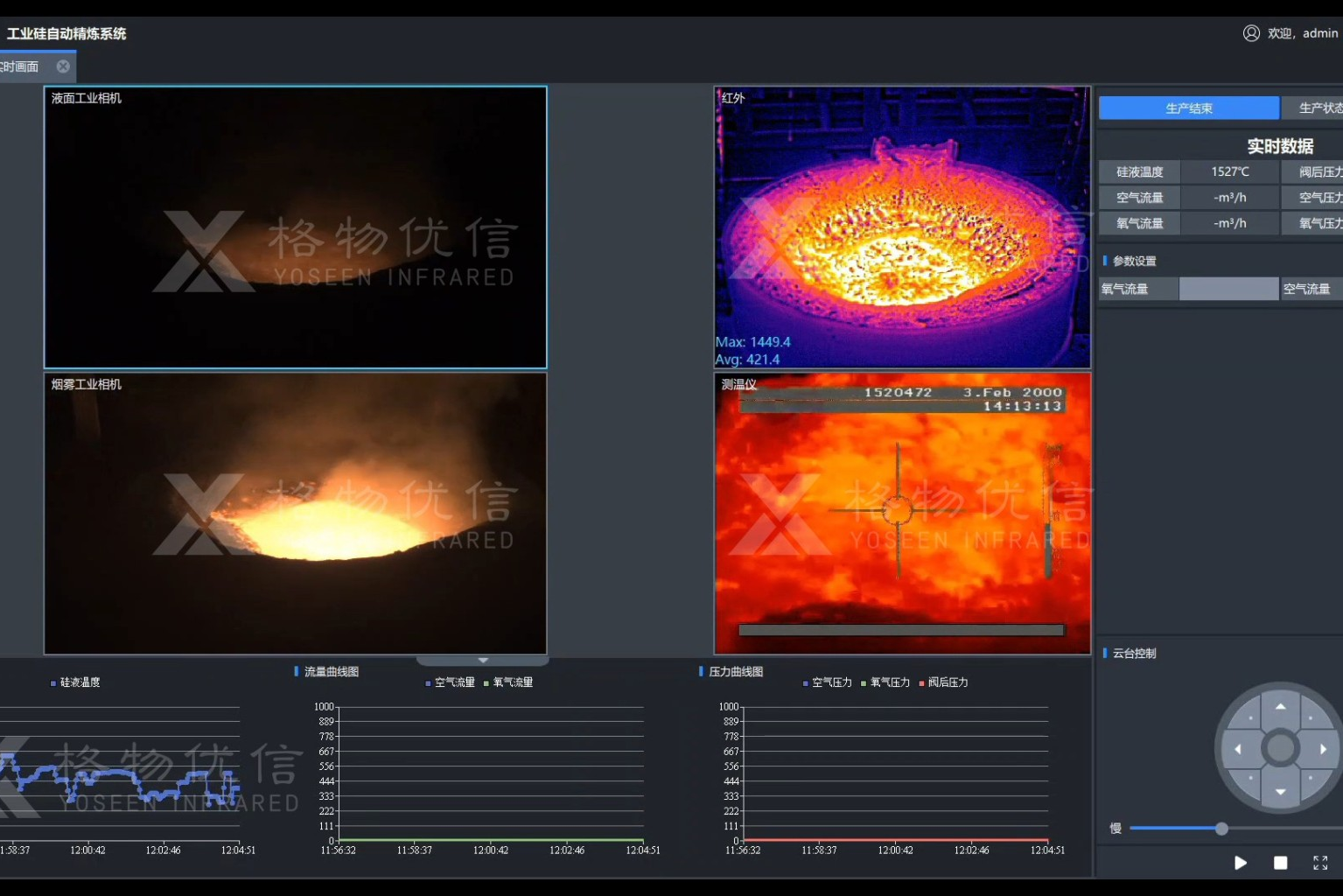Toggle 空气流量 legend series
Screen dimensions: 1343x896
pyautogui.click(x=450, y=682)
